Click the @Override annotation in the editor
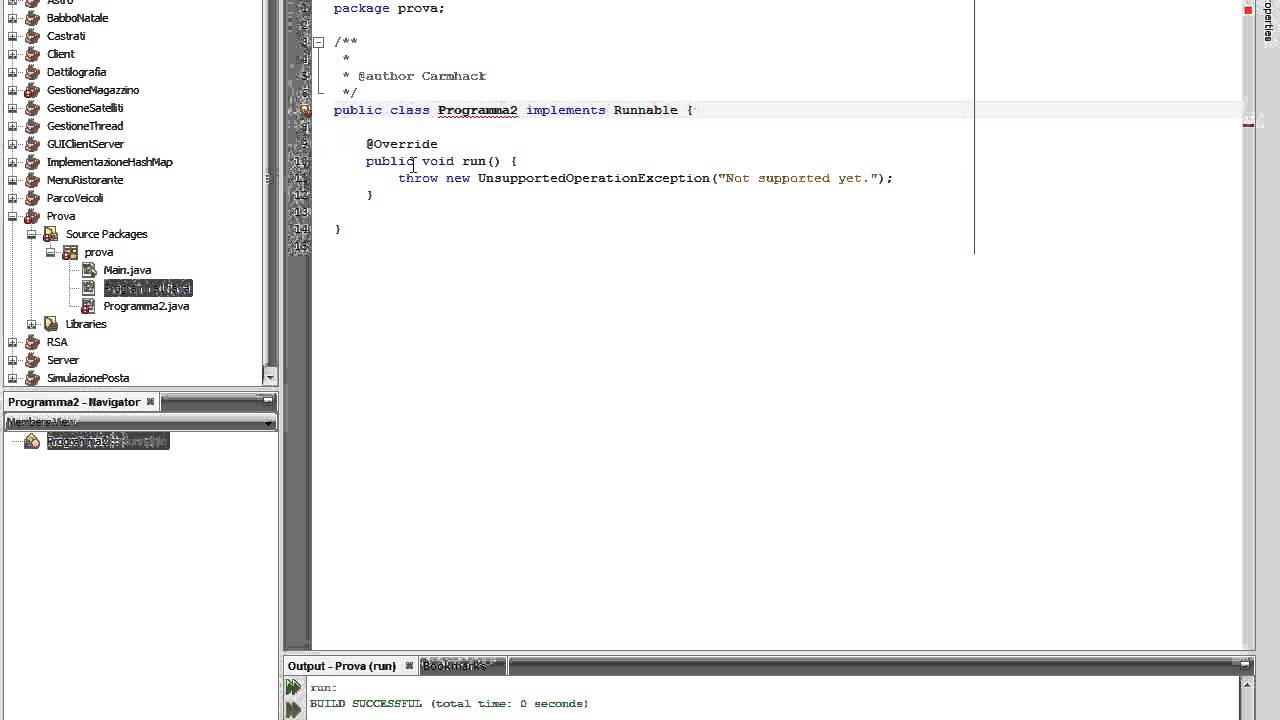Viewport: 1280px width, 720px height. coord(402,144)
